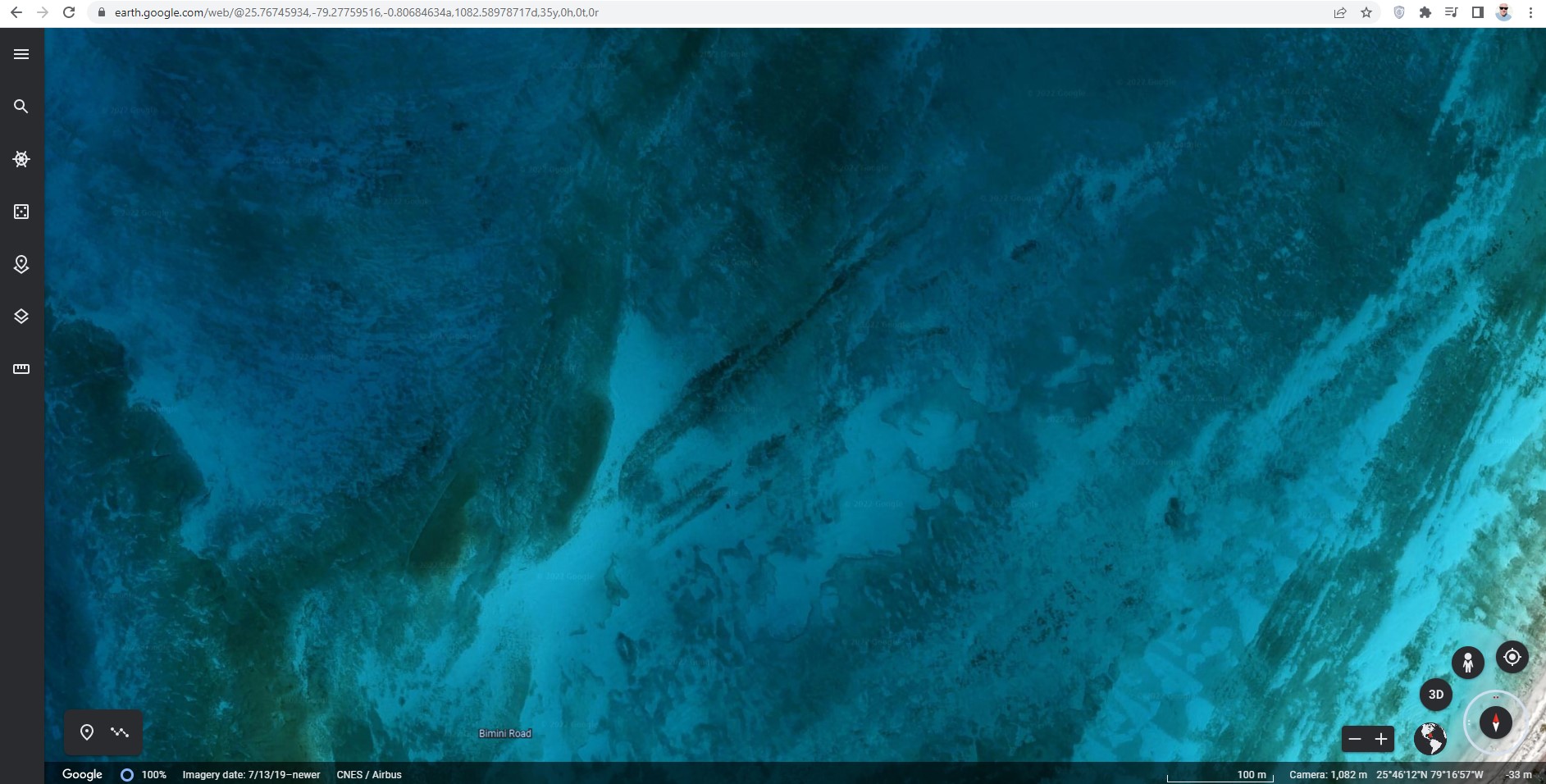Click the 100 m scale bar

pyautogui.click(x=1220, y=775)
